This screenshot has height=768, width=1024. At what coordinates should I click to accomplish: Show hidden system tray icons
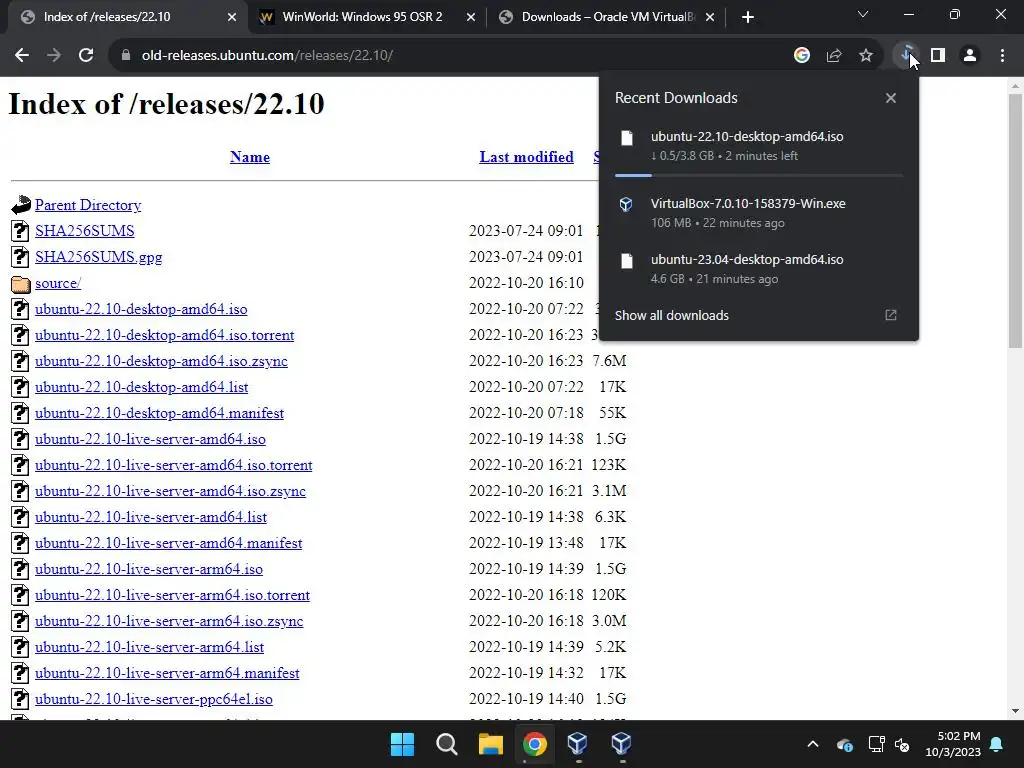coord(813,744)
